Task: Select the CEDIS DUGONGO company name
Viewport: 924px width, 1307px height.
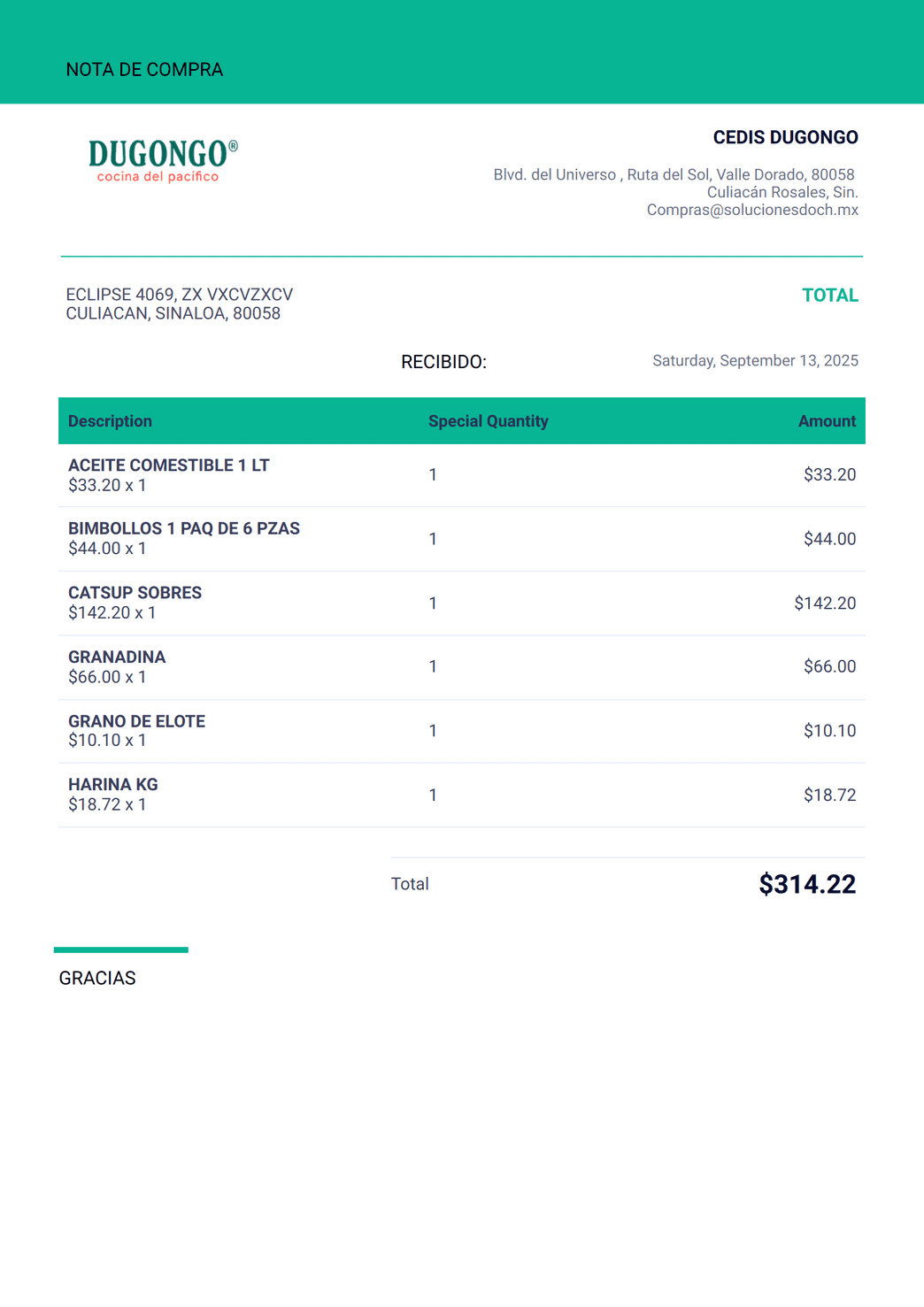Action: (x=785, y=137)
